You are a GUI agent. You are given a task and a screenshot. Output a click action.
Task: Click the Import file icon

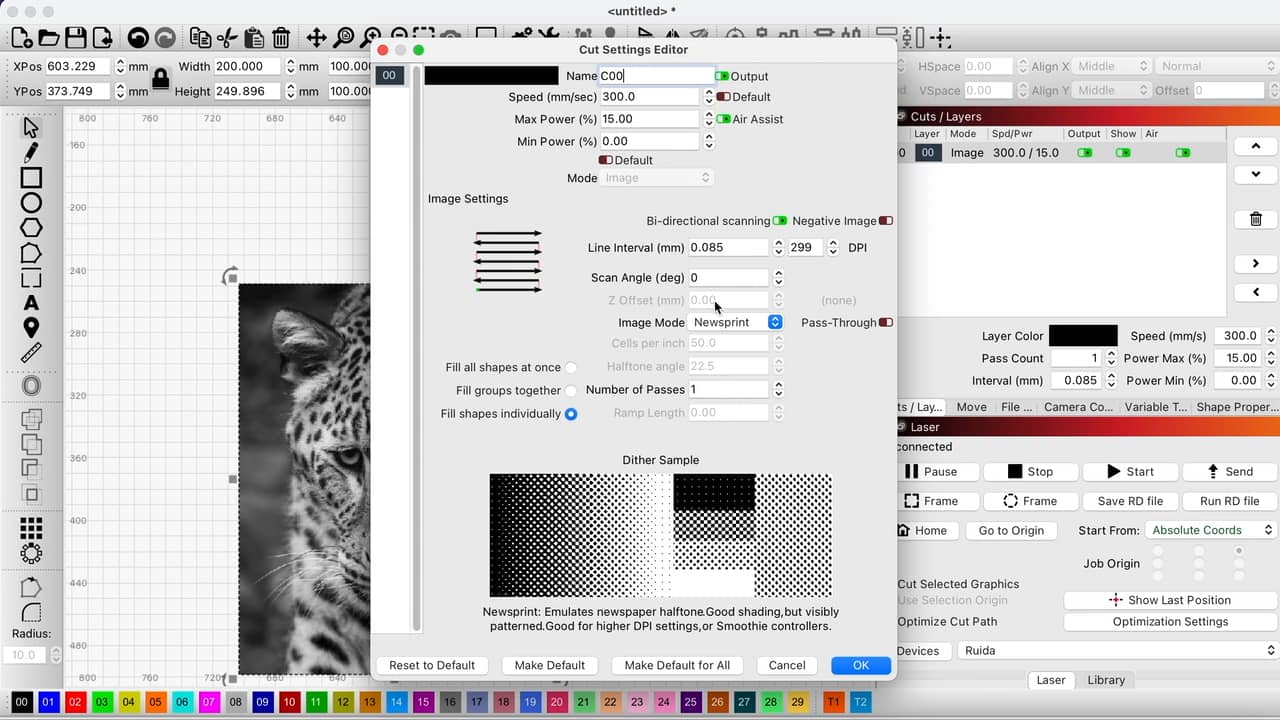pyautogui.click(x=102, y=38)
